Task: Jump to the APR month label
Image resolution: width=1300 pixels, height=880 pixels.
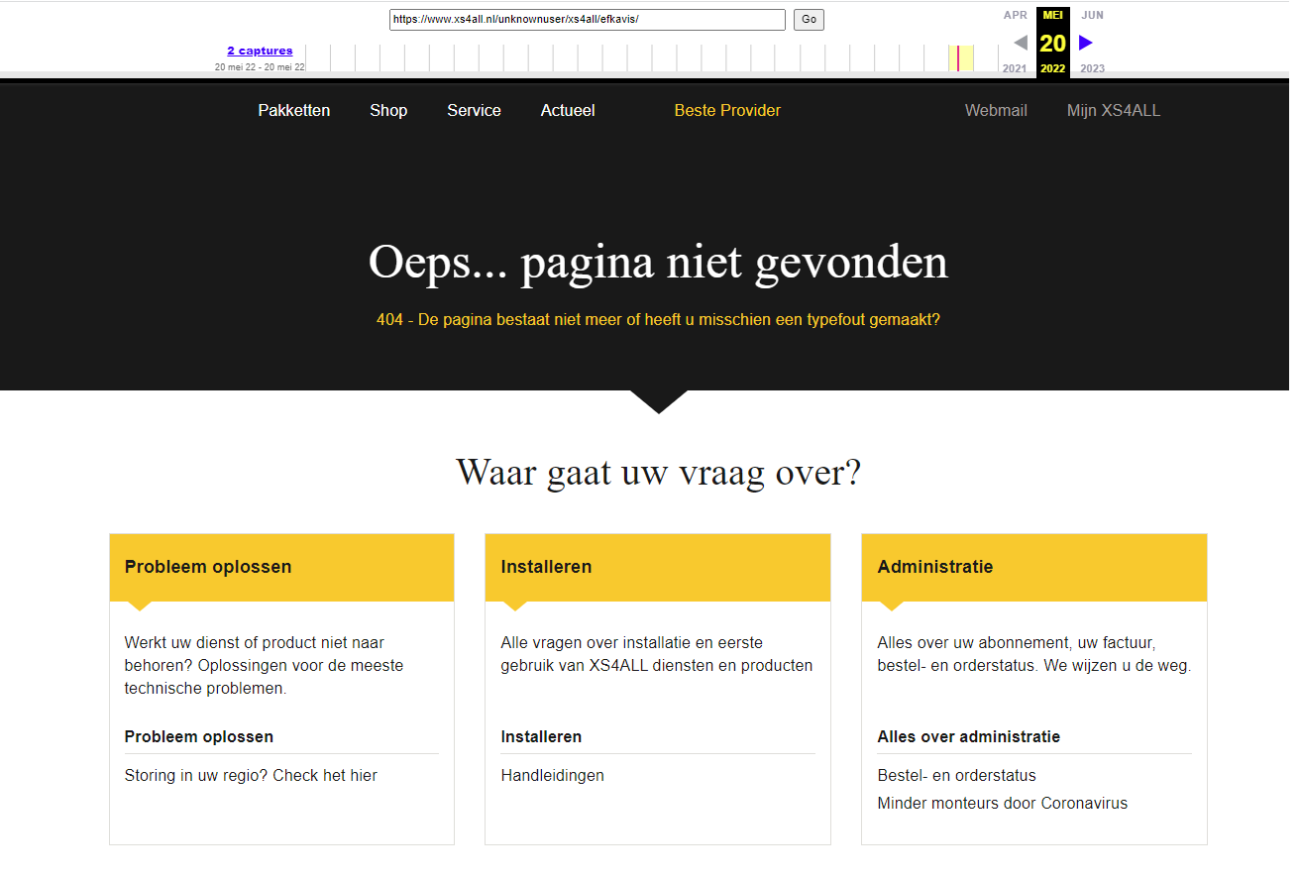Action: tap(1015, 15)
